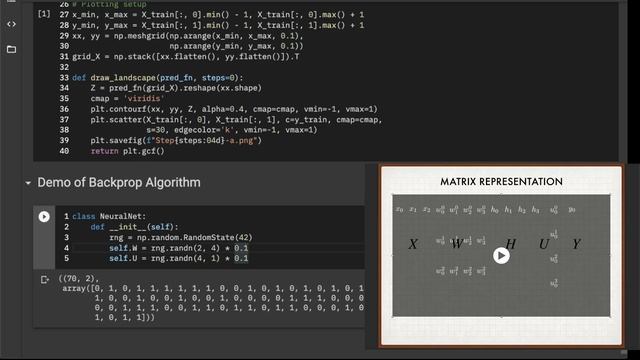Image resolution: width=640 pixels, height=360 pixels.
Task: Click the def __init__(self) line
Action: [x=134, y=227]
